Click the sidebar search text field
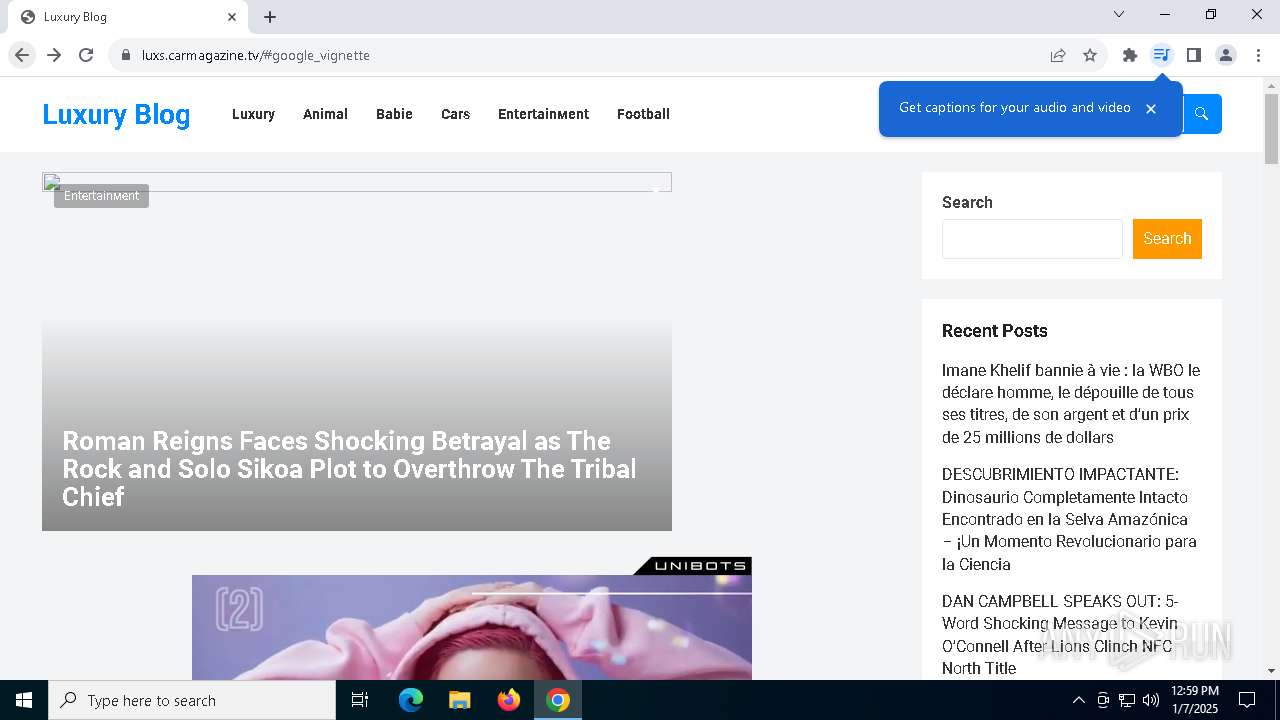The image size is (1280, 720). point(1032,239)
